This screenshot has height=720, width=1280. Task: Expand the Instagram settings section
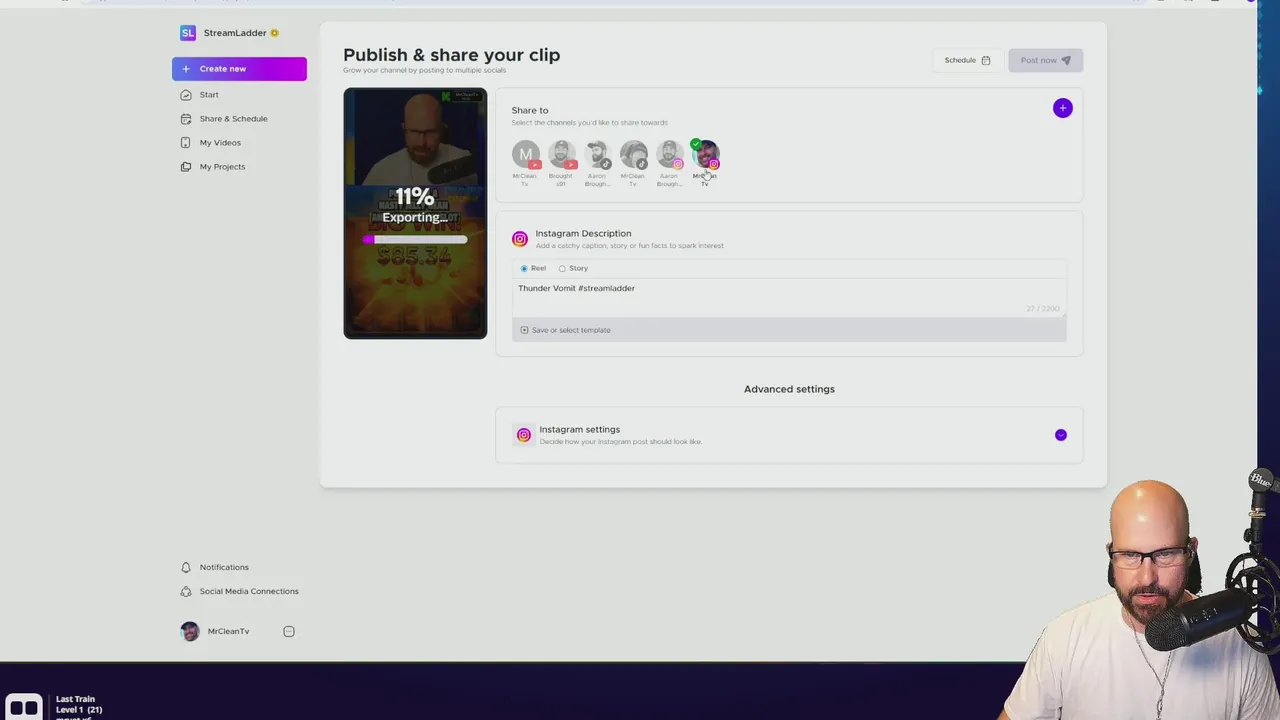1061,435
